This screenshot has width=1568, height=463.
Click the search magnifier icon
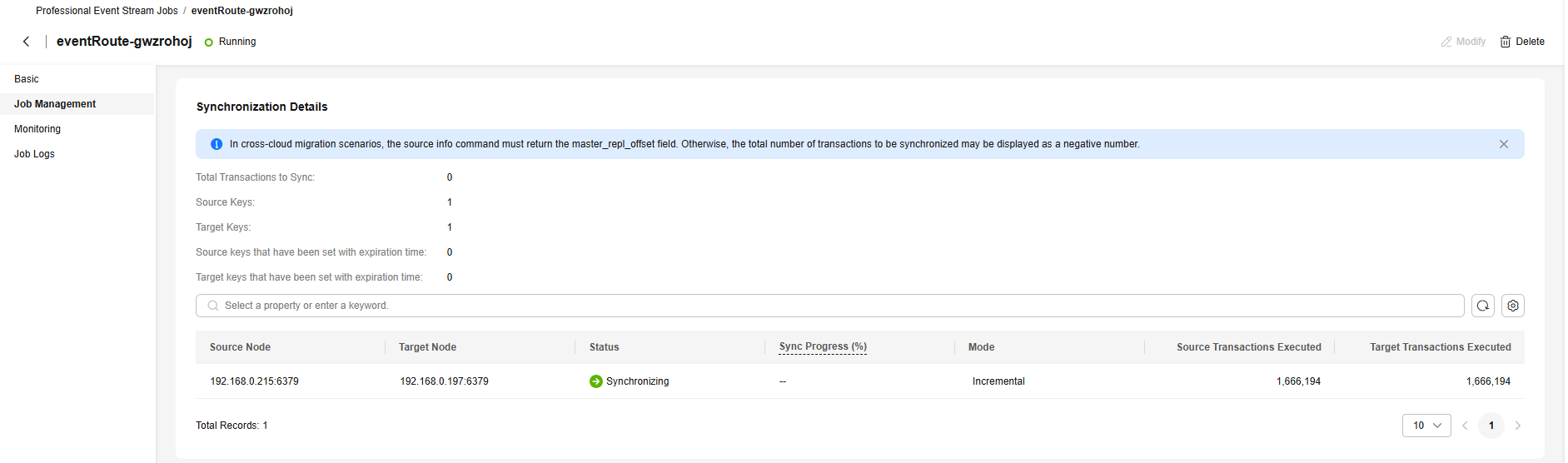pos(213,306)
